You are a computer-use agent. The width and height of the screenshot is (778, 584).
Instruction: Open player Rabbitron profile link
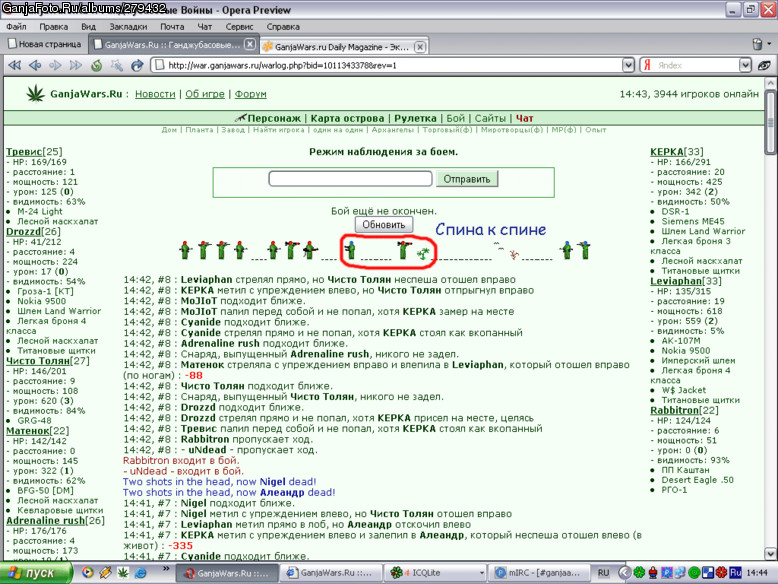[674, 410]
